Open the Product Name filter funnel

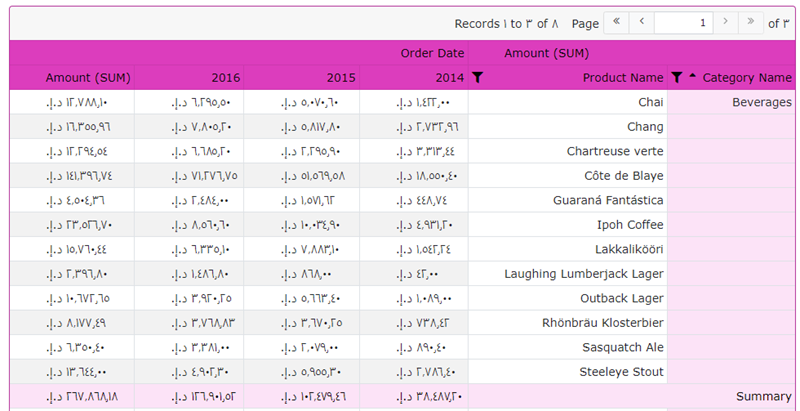point(477,78)
